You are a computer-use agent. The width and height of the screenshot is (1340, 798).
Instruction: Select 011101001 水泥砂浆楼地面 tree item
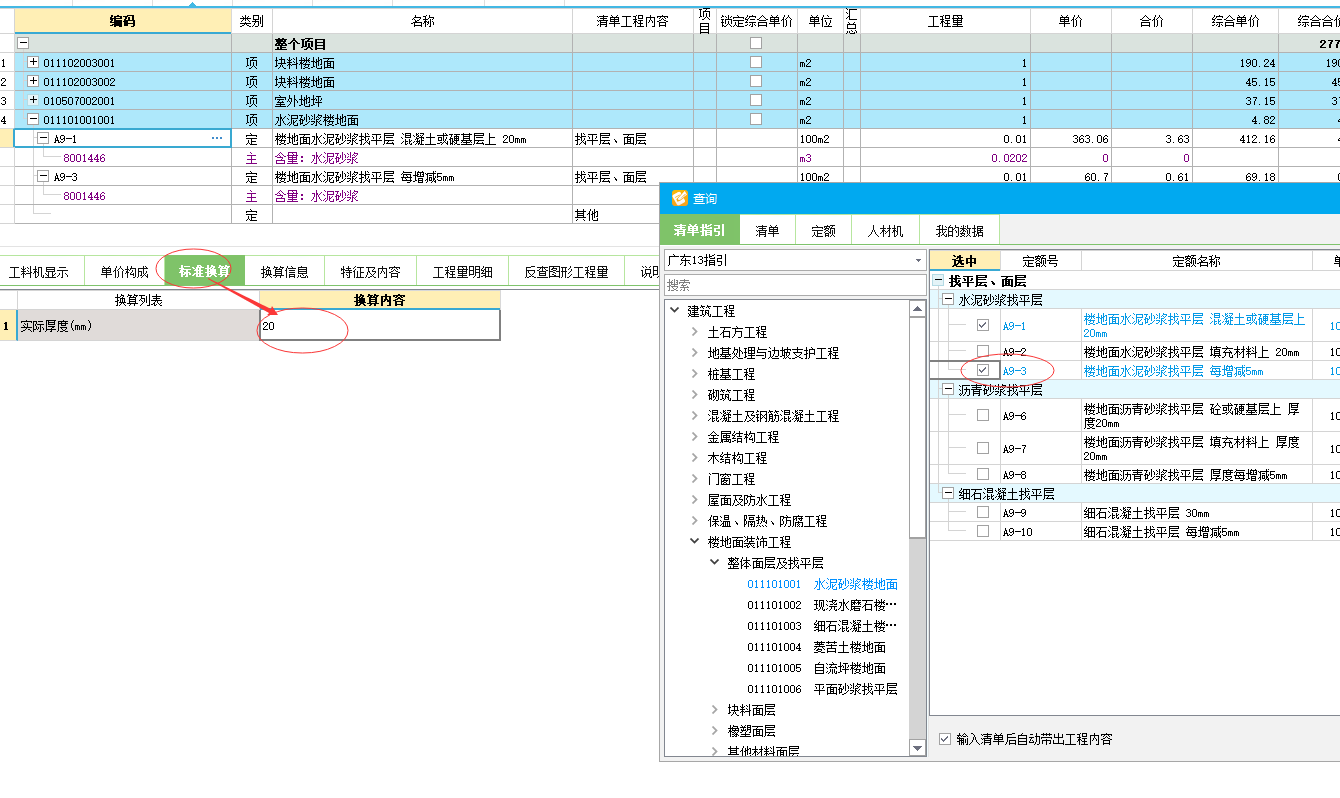pos(822,584)
